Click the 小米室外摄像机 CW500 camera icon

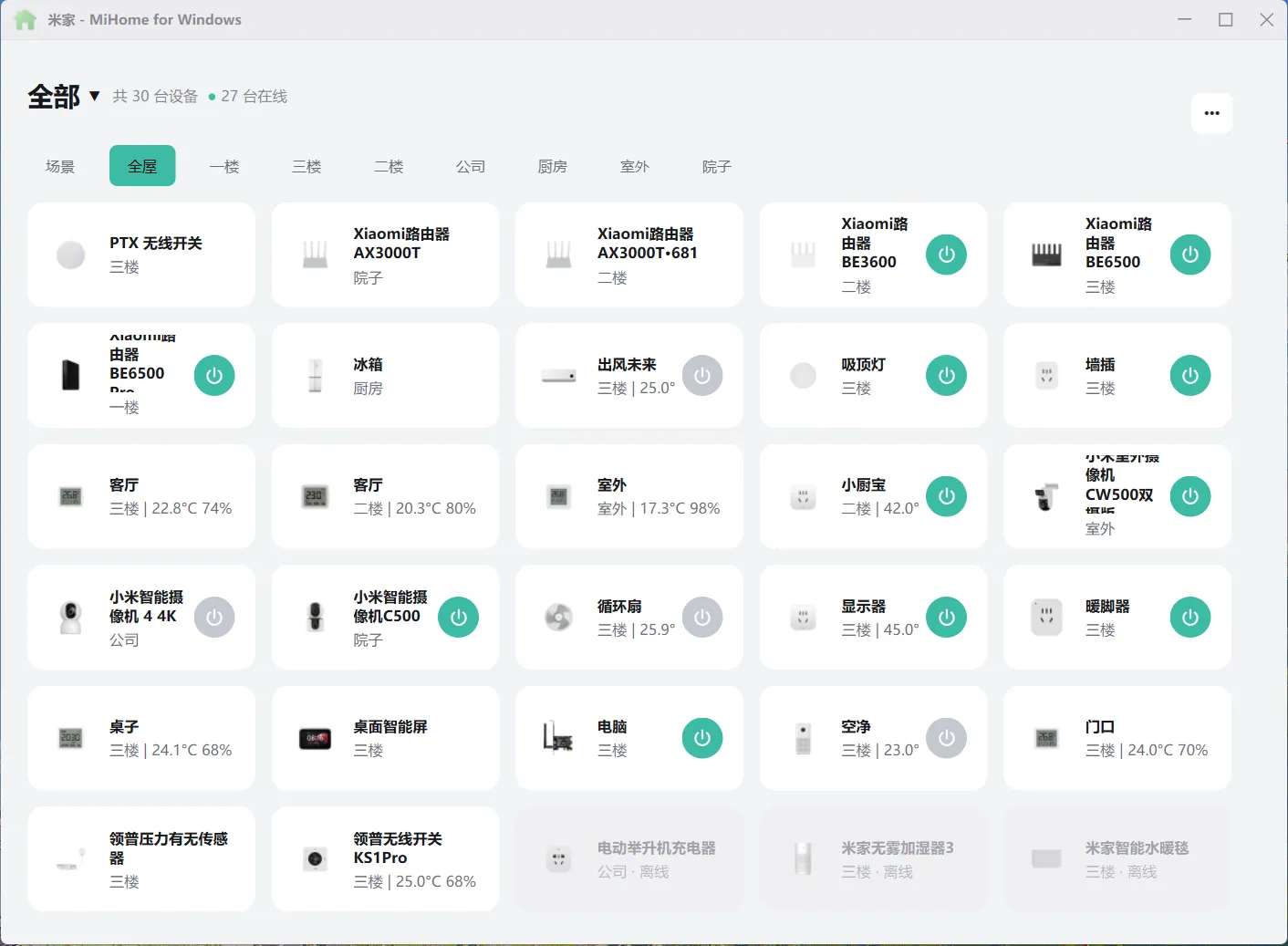pyautogui.click(x=1047, y=496)
